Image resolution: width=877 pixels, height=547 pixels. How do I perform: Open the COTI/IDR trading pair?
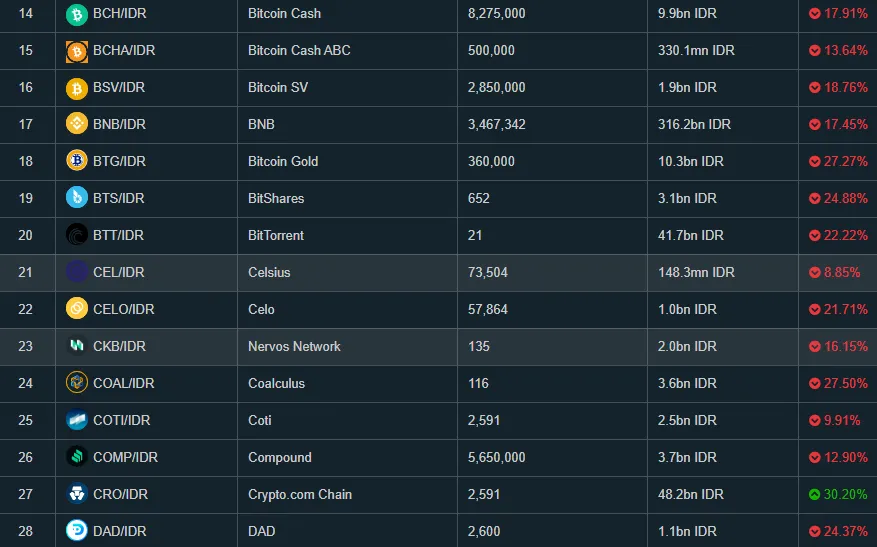[x=121, y=420]
